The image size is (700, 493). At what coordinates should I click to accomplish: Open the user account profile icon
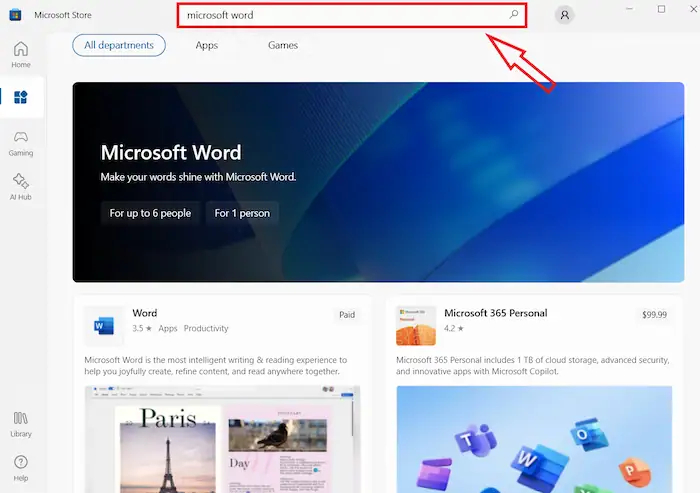[x=565, y=15]
